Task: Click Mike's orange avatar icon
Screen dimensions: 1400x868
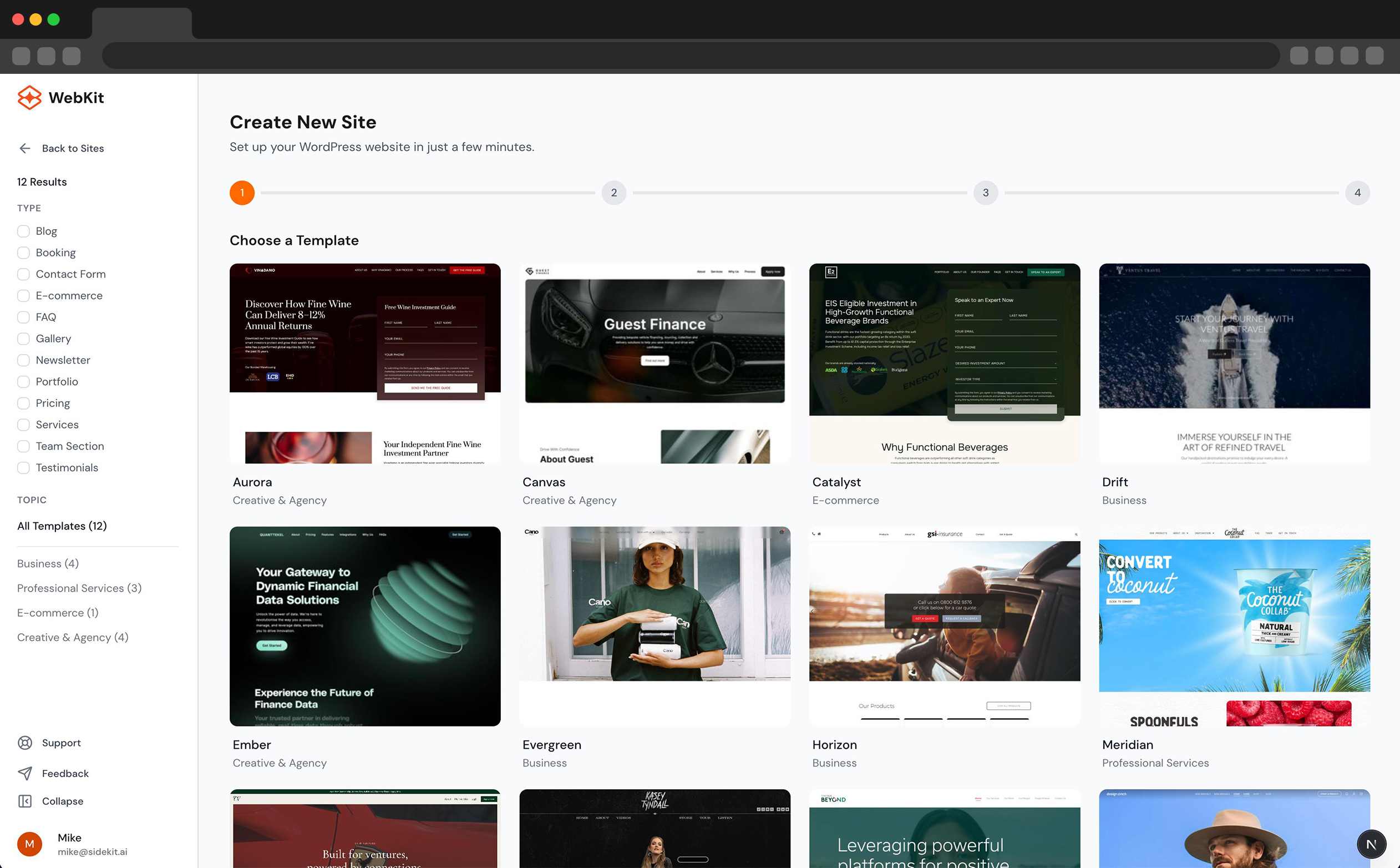Action: [x=30, y=844]
